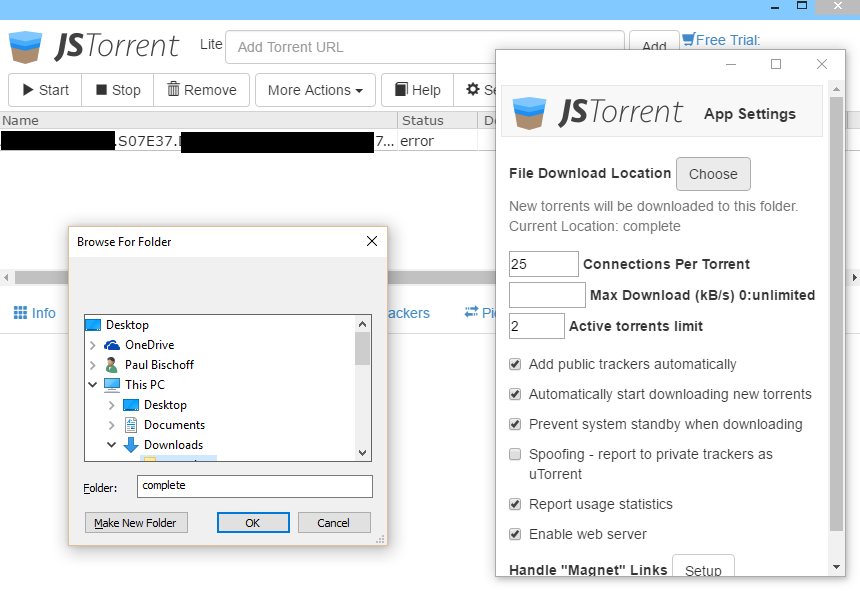Minimize the App Settings window

tap(731, 64)
